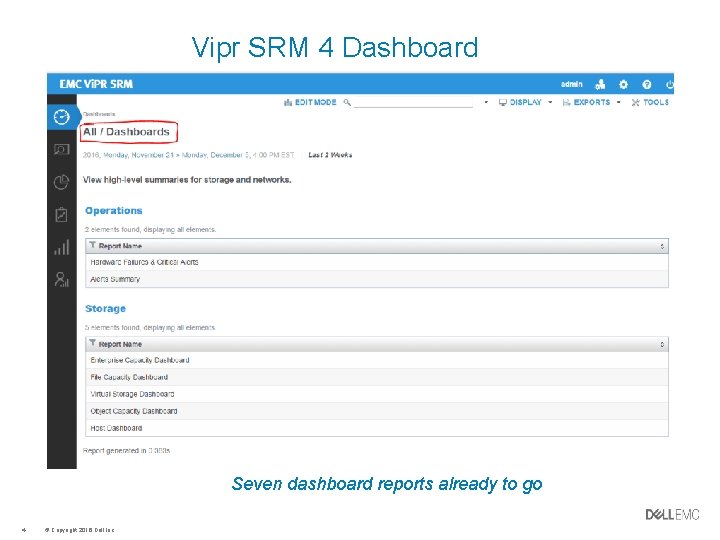Open File Capacity Dashboard report

point(377,377)
